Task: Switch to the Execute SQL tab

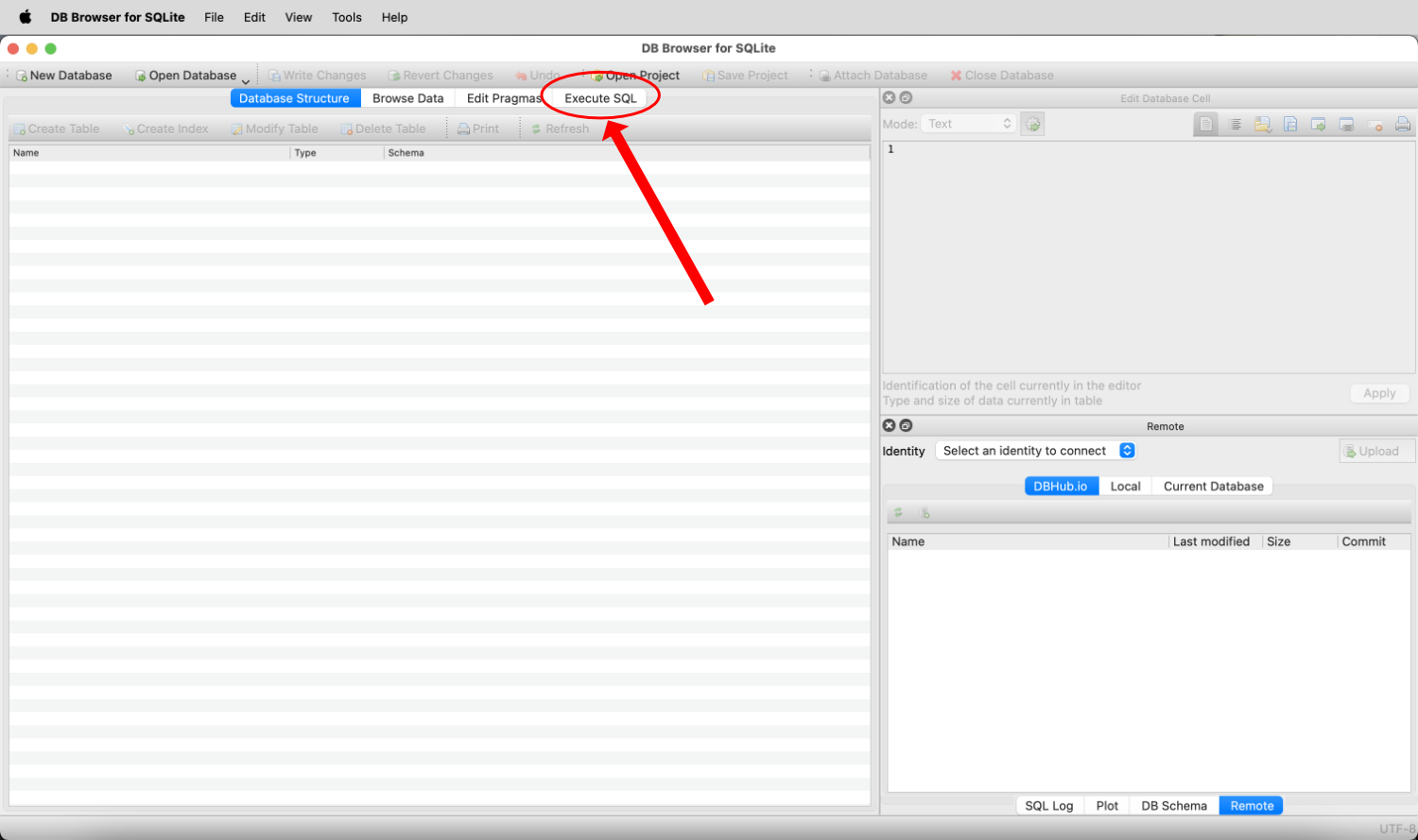Action: pyautogui.click(x=600, y=98)
